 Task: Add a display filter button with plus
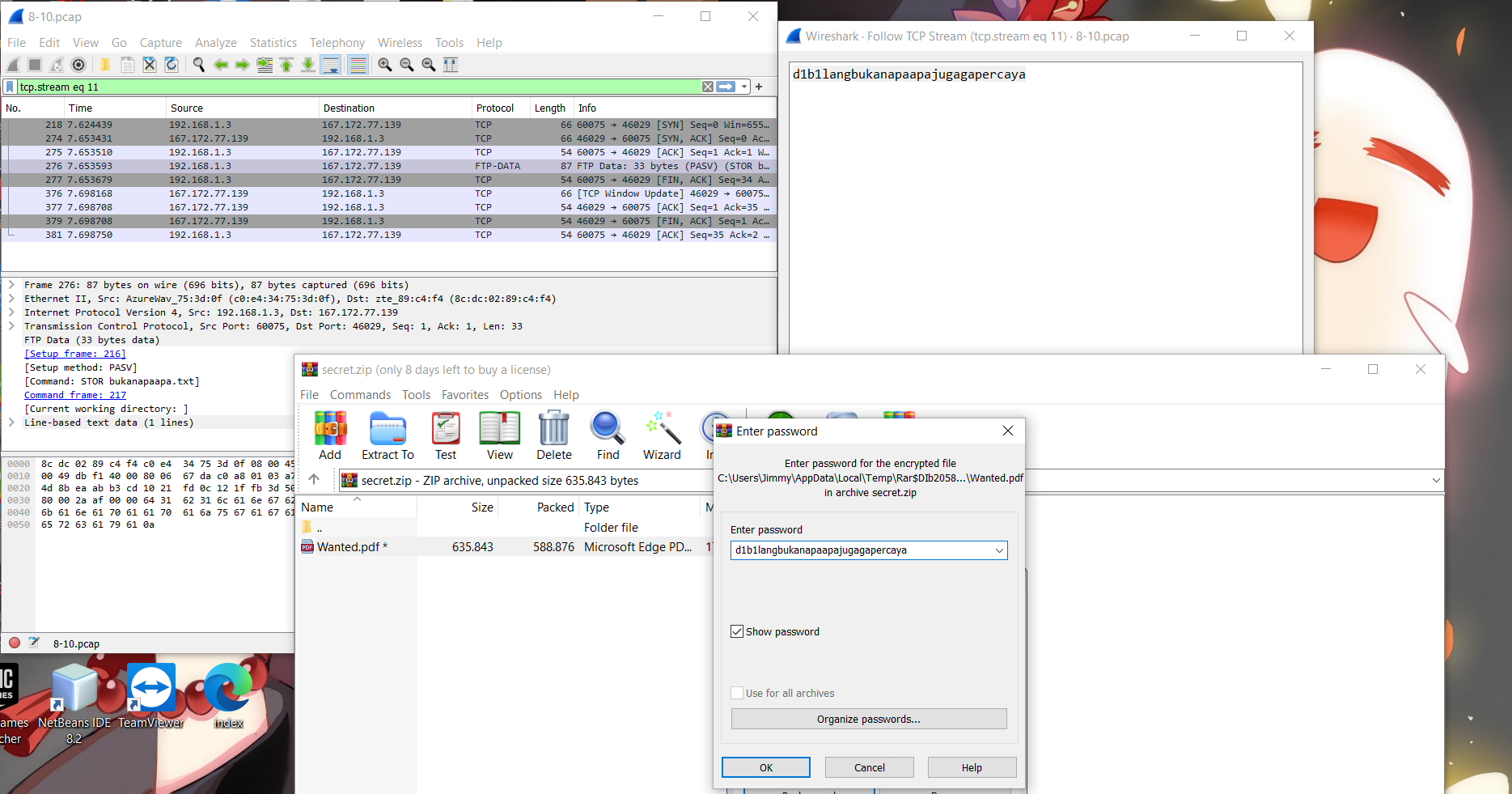coord(759,87)
